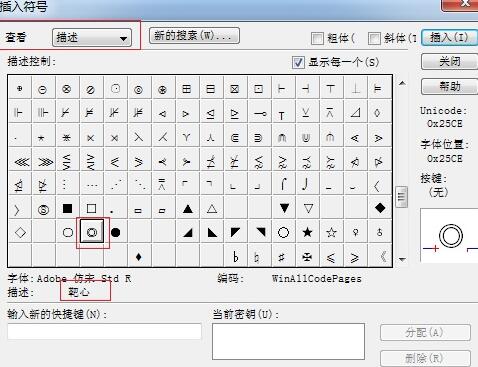Screen dimensions: 478x367
Task: Open the 查看 描述 dropdown
Action: tap(92, 38)
